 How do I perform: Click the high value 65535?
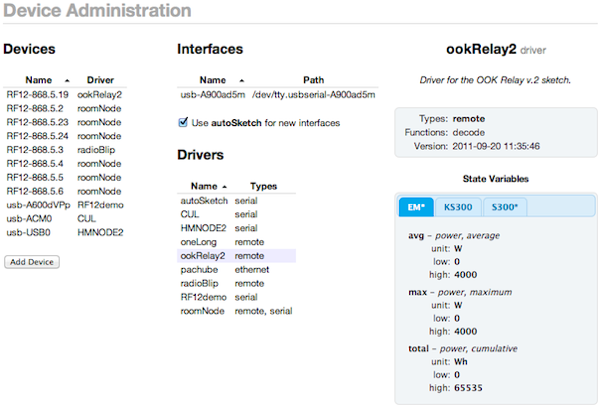(x=468, y=388)
